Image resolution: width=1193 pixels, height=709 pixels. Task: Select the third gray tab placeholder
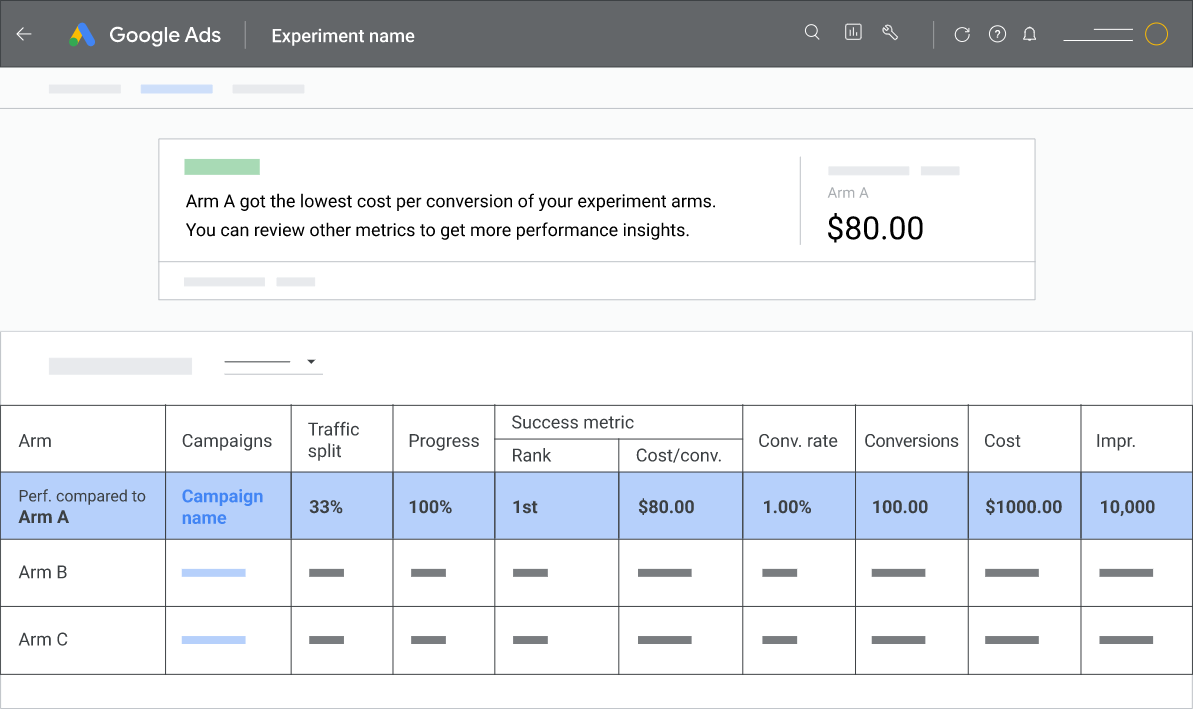coord(268,89)
